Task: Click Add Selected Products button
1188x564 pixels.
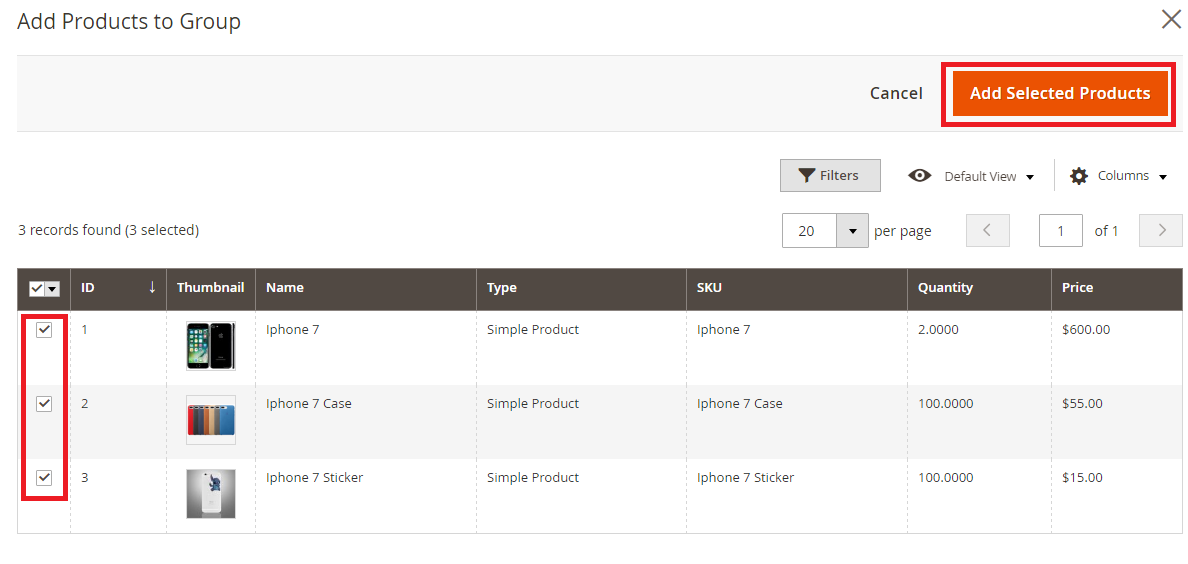Action: coord(1060,93)
